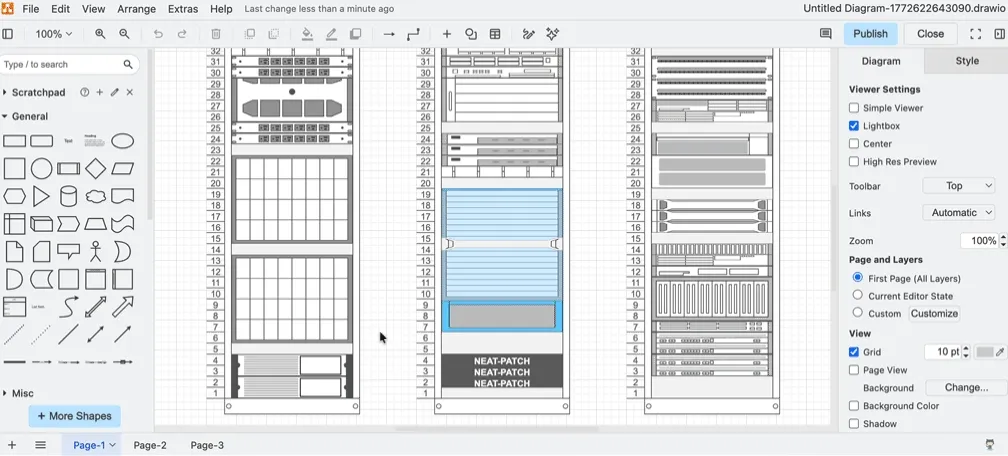This screenshot has height=456, width=1008.
Task: Send selection to back
Action: point(274,34)
